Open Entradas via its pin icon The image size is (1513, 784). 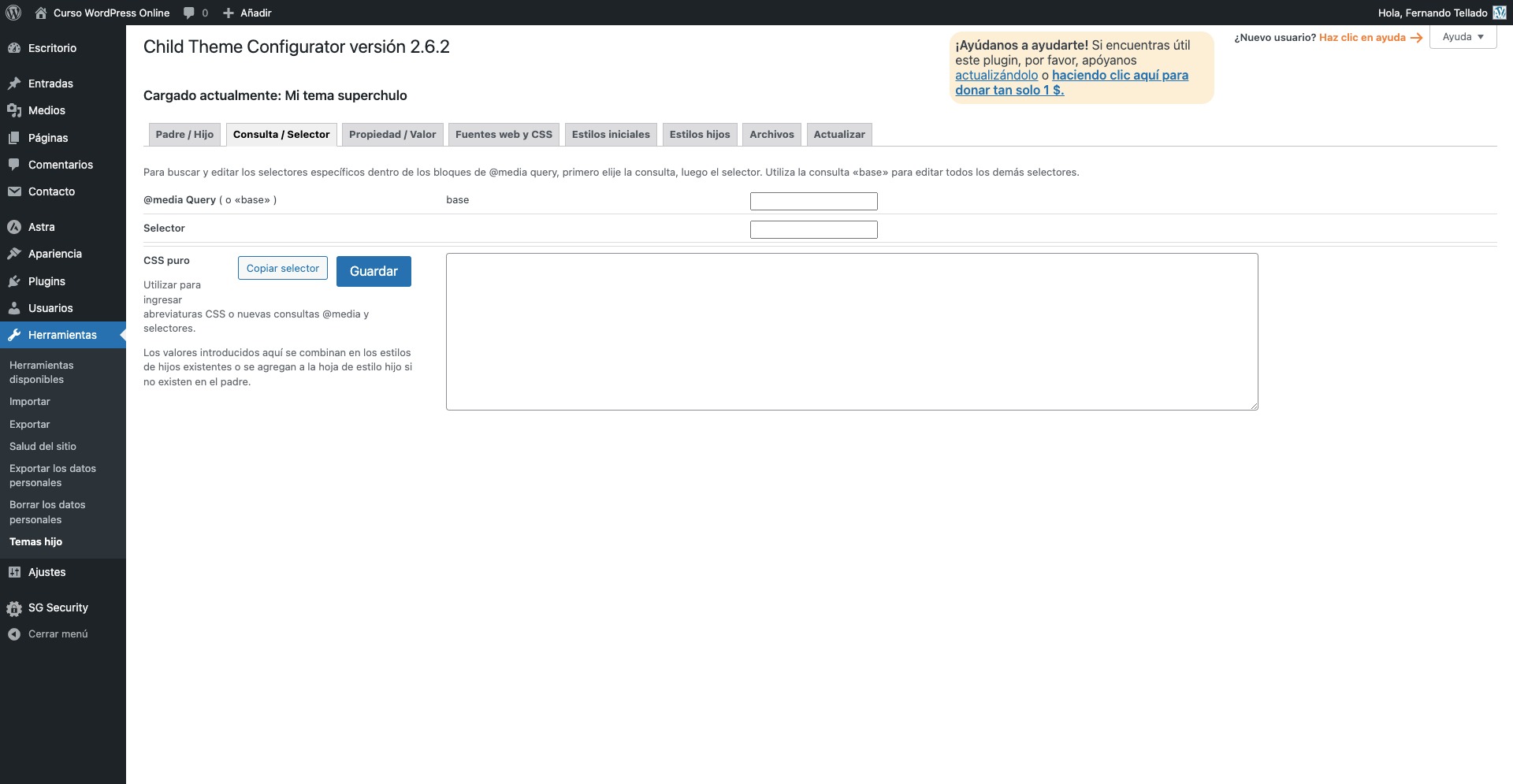click(14, 84)
